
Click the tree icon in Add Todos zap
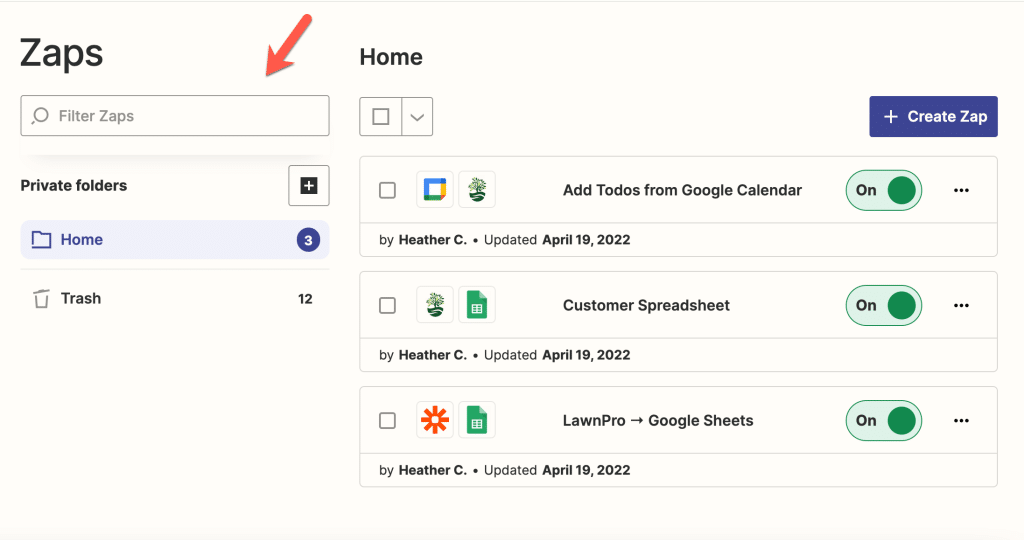point(477,189)
